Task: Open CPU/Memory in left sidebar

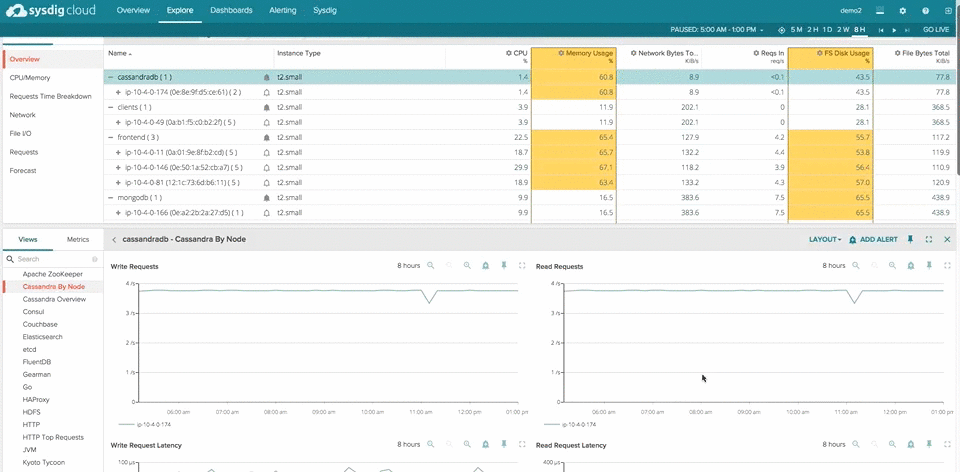Action: click(x=30, y=78)
